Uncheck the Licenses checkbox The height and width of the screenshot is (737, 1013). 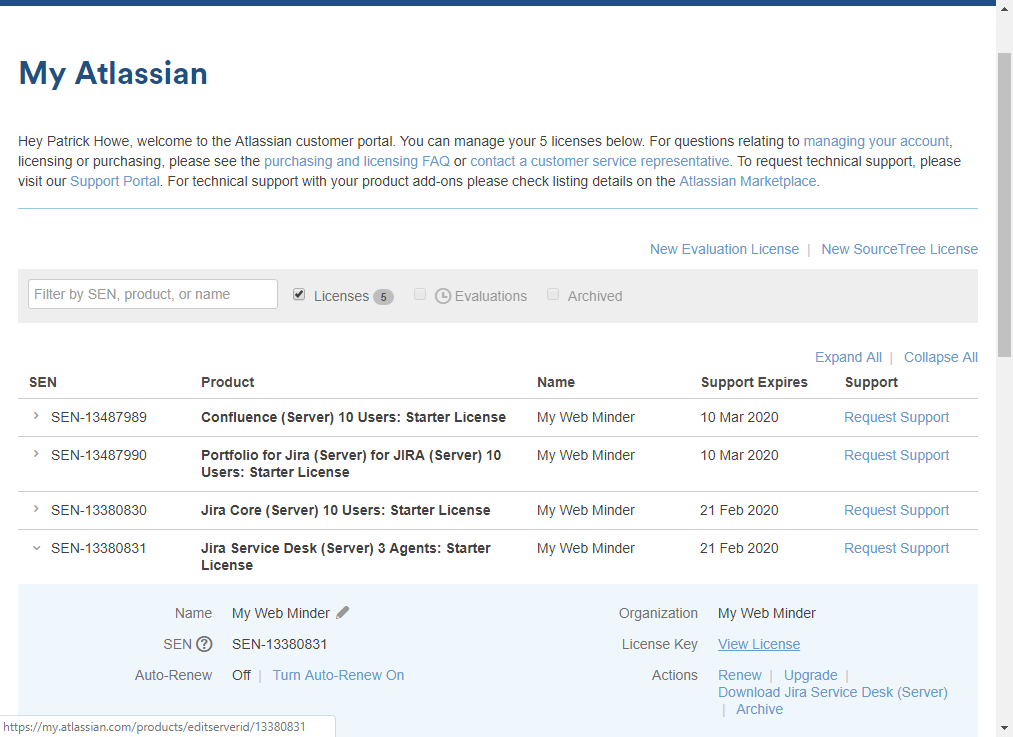(298, 295)
